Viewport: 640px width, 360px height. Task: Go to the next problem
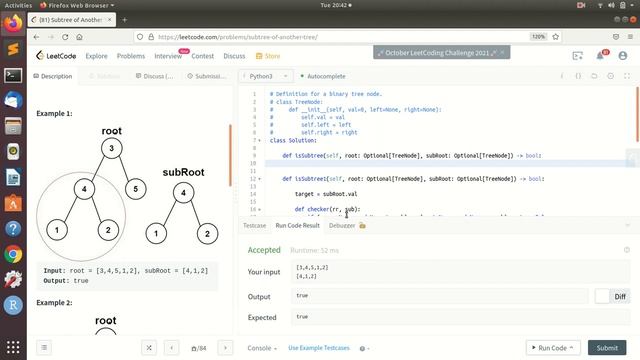coord(225,348)
